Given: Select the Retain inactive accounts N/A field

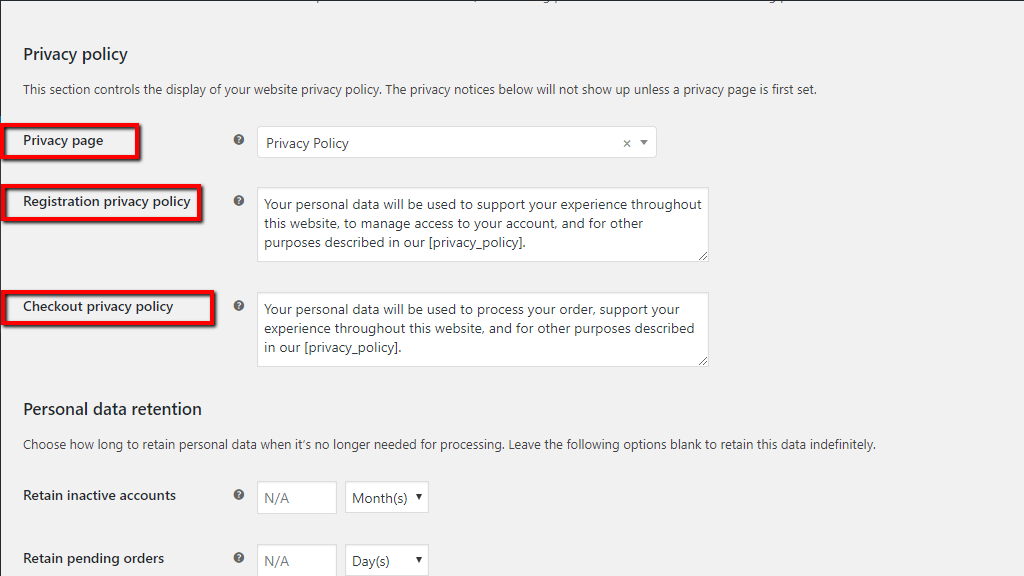Looking at the screenshot, I should point(296,497).
